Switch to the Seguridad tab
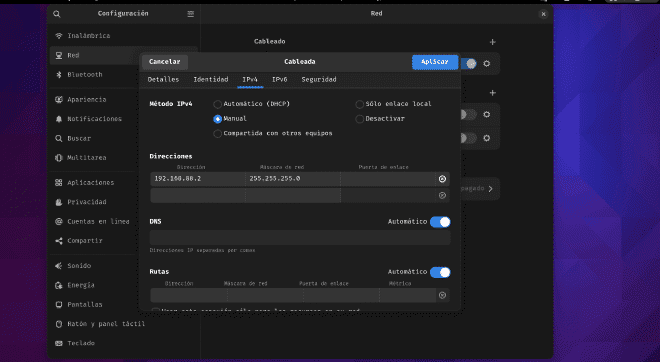This screenshot has width=660, height=362. (319, 79)
